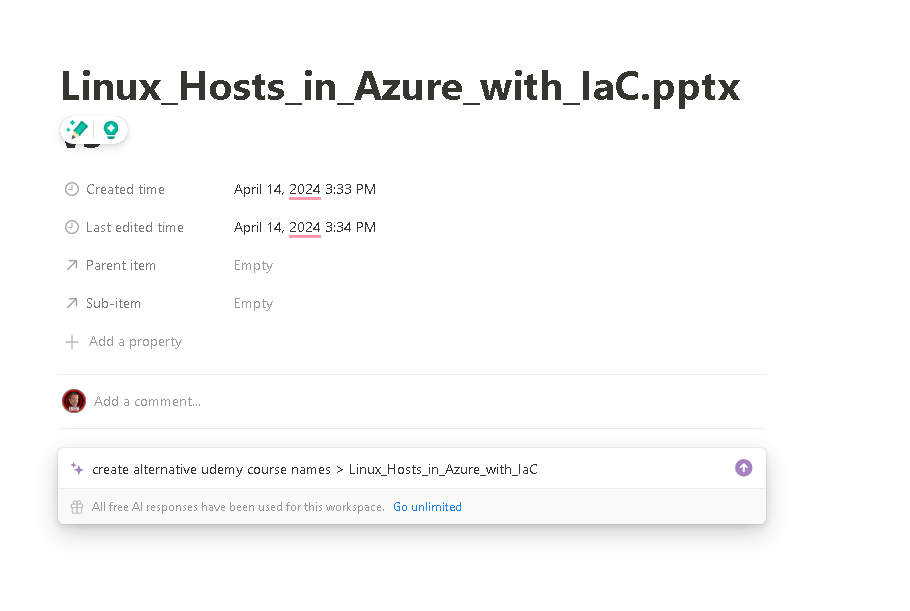Click the magic pencil AI writing icon
This screenshot has width=910, height=611.
pos(77,129)
